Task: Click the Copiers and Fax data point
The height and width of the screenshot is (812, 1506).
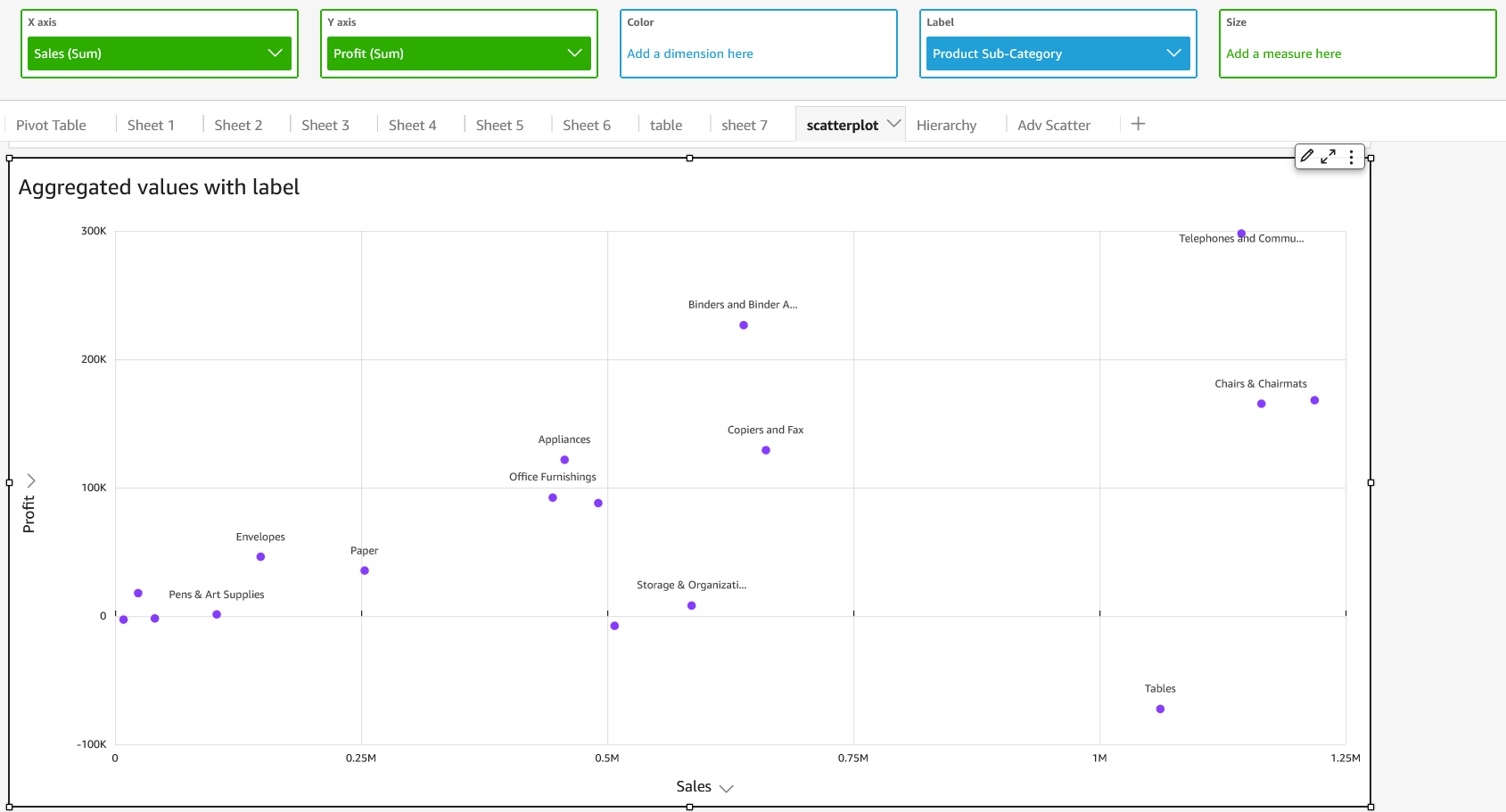Action: tap(766, 450)
